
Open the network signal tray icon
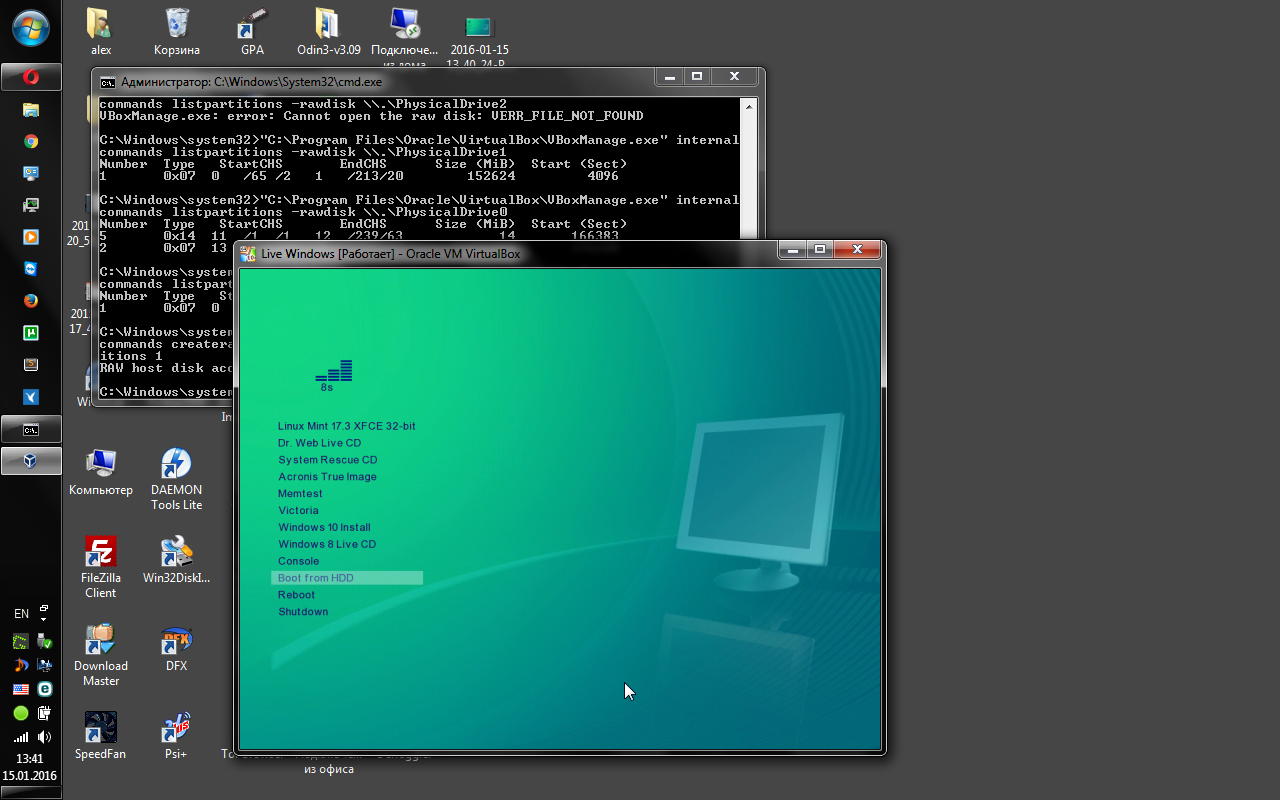pyautogui.click(x=21, y=738)
